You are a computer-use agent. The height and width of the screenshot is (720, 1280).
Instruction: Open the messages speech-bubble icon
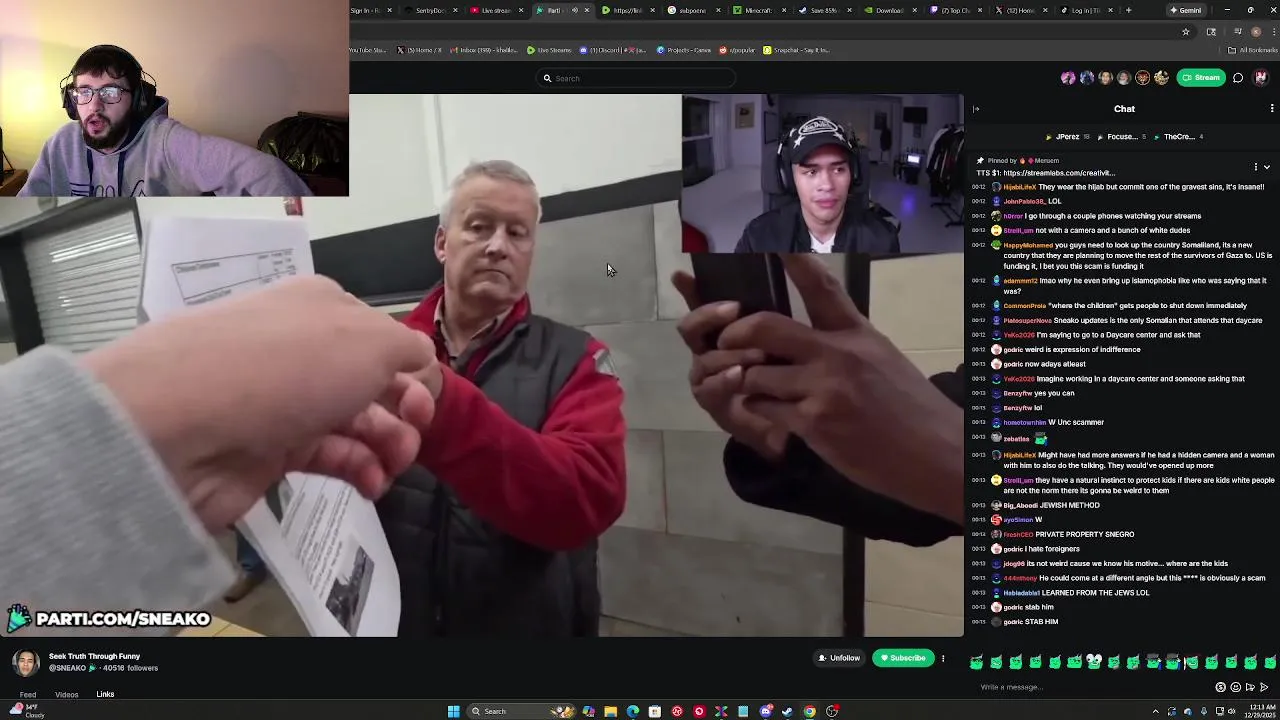(x=1238, y=78)
